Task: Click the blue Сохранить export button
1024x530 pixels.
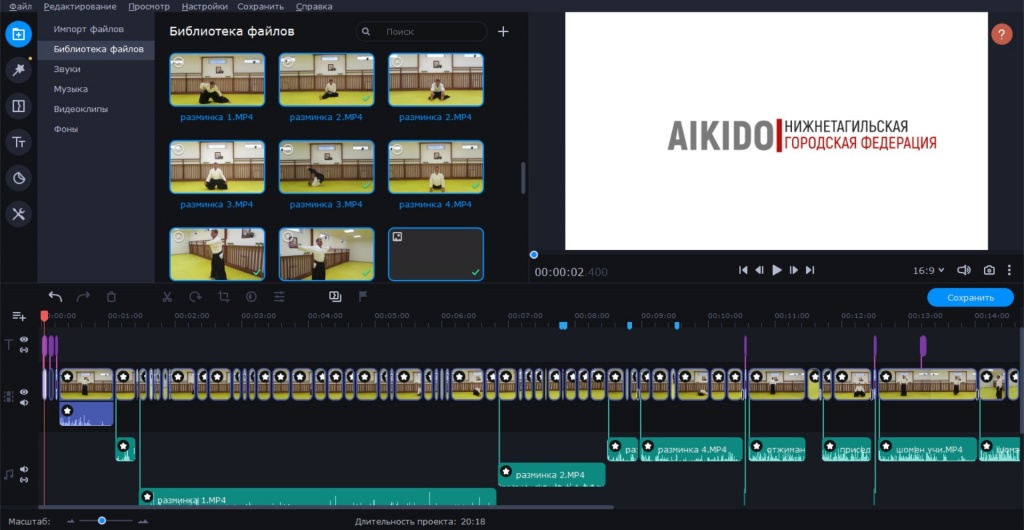Action: [x=970, y=298]
